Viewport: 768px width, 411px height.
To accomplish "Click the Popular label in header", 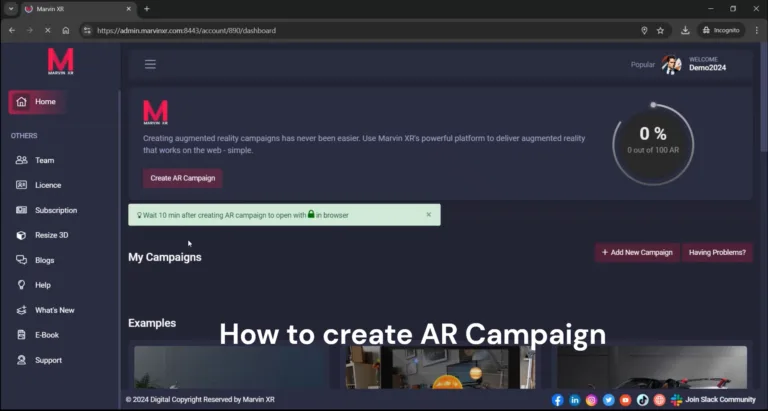I will tap(643, 65).
